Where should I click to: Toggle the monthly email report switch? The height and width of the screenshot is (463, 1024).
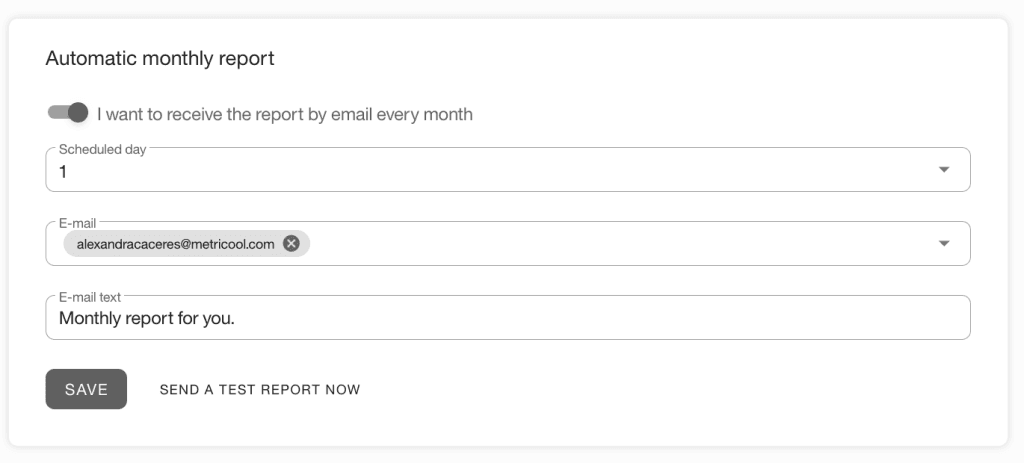68,113
